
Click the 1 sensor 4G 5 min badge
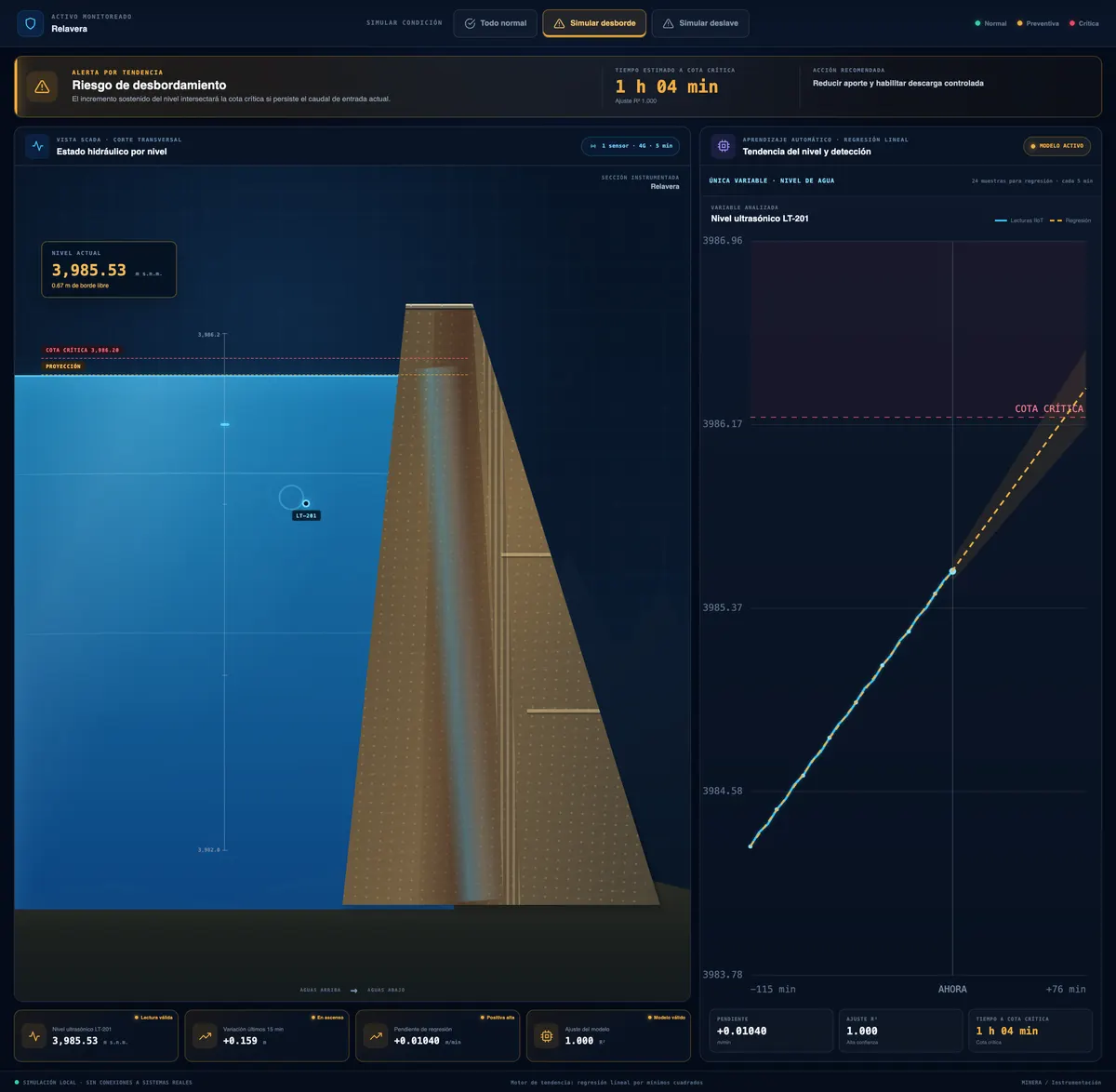[631, 146]
